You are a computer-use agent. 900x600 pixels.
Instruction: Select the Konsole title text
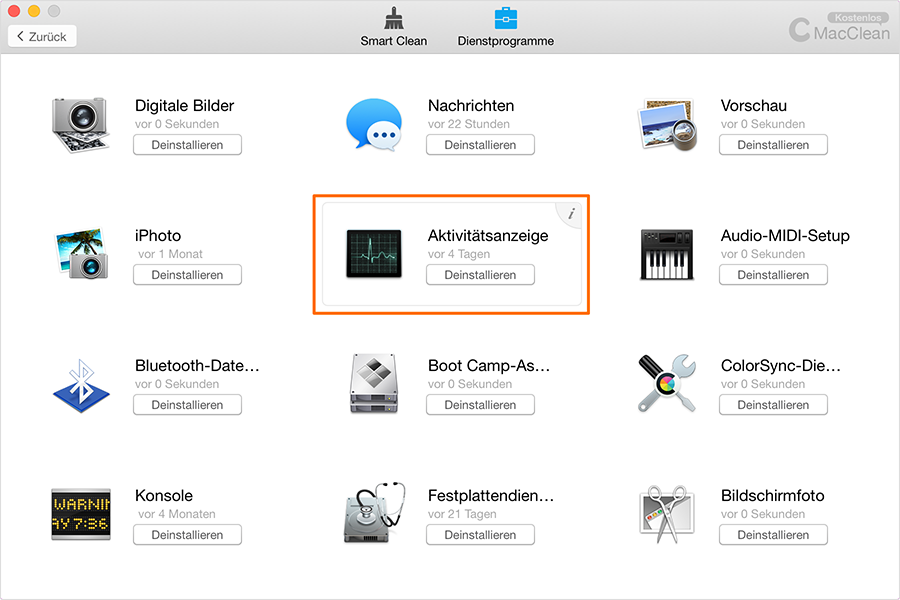(x=164, y=496)
